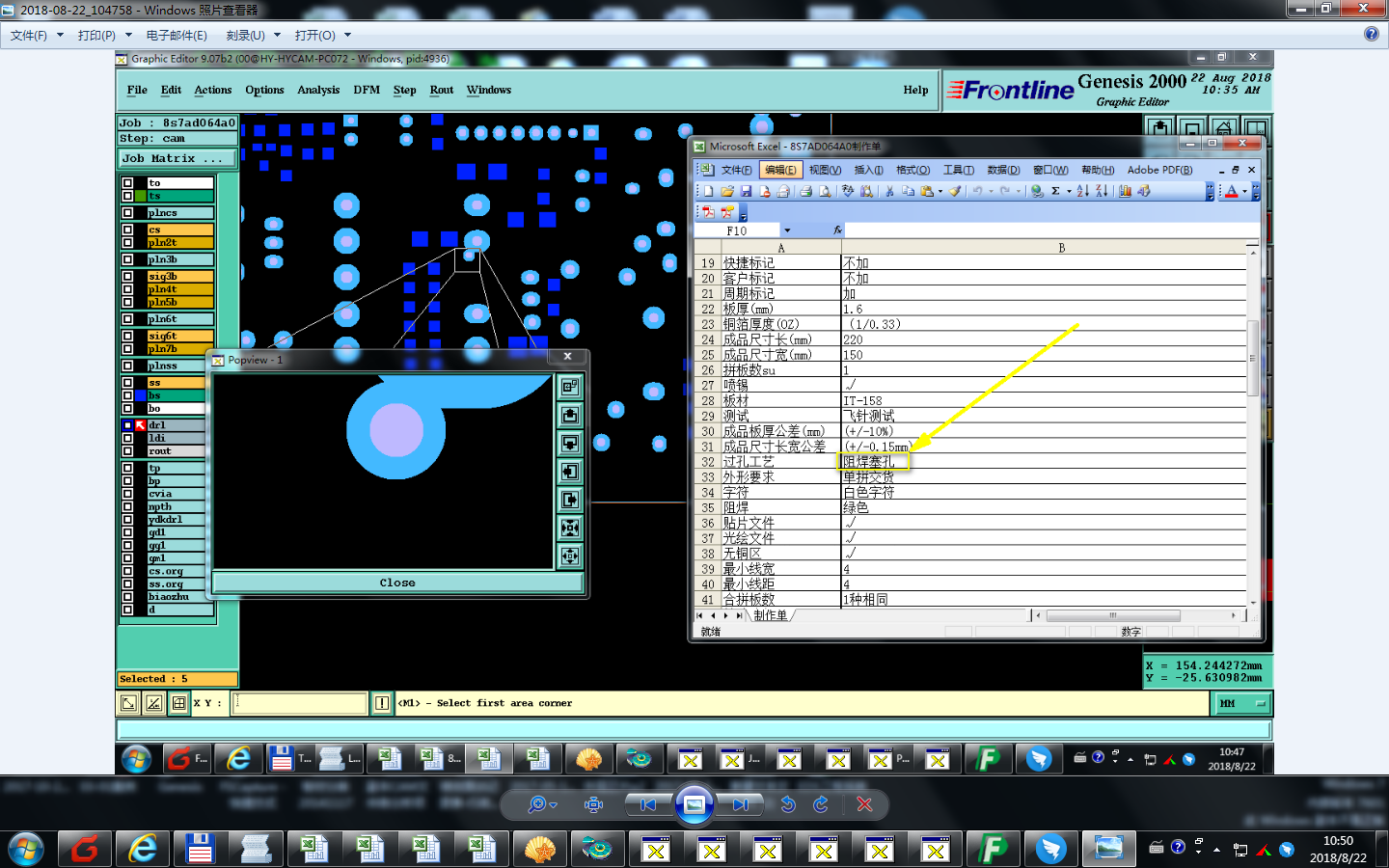1389x868 pixels.
Task: Click the Job Matrix ... button
Action: (177, 158)
